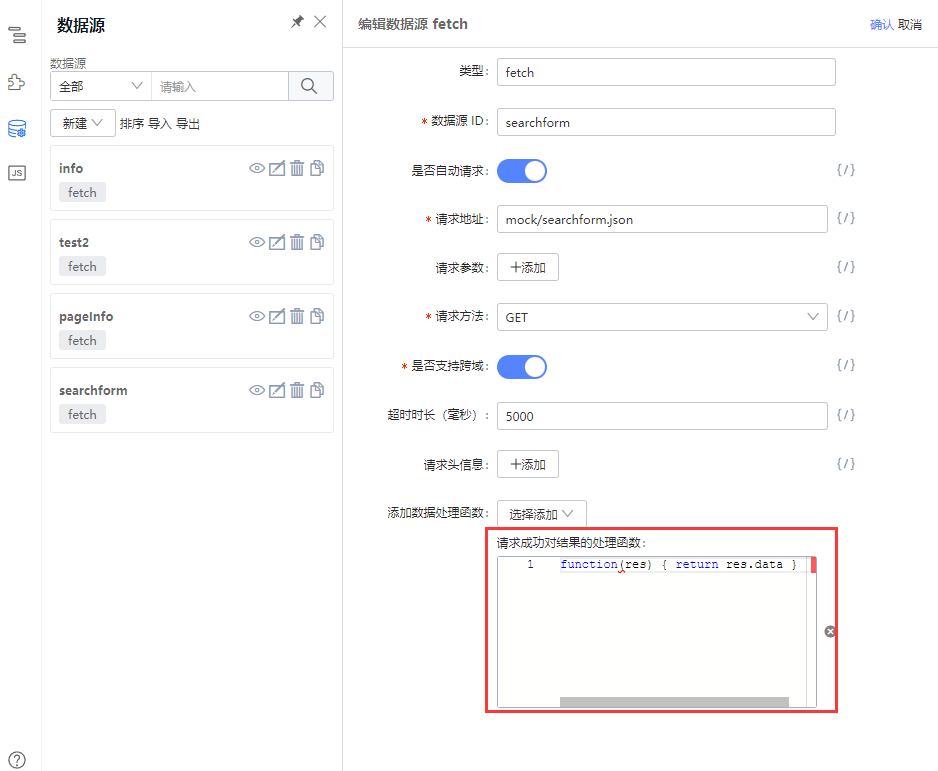Copy the searchform data source
The width and height of the screenshot is (938, 771).
point(317,390)
